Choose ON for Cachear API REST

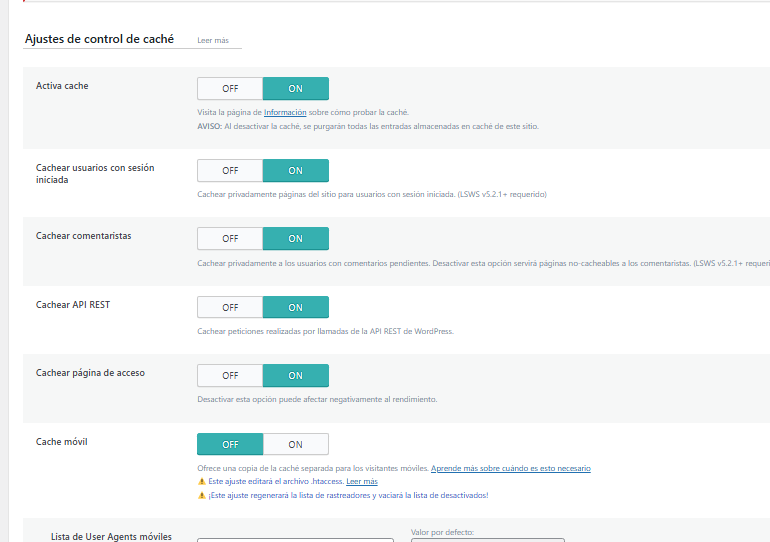click(296, 308)
